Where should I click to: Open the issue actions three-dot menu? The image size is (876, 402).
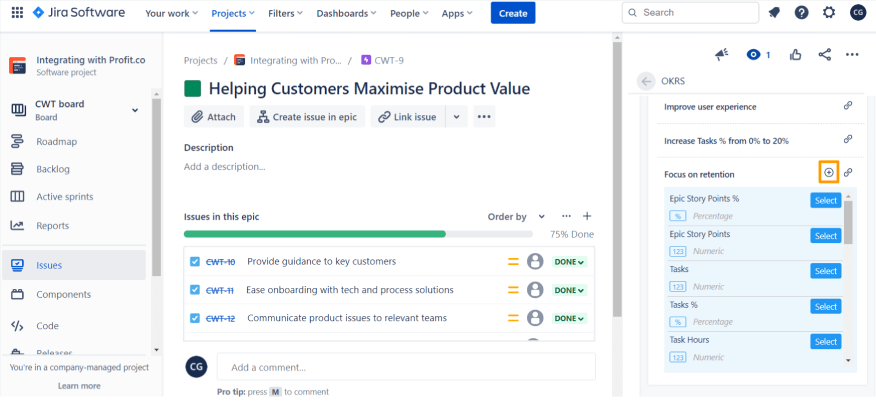tap(852, 54)
